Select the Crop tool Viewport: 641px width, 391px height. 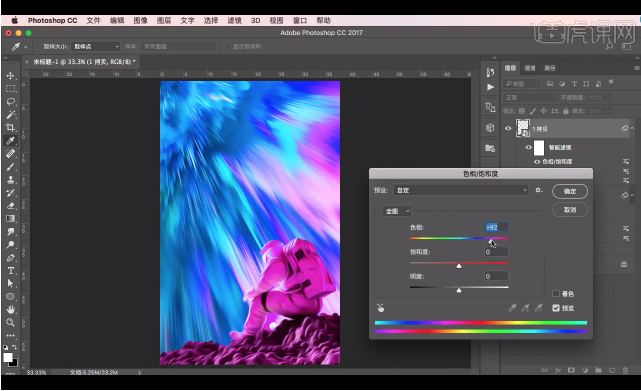tap(11, 128)
